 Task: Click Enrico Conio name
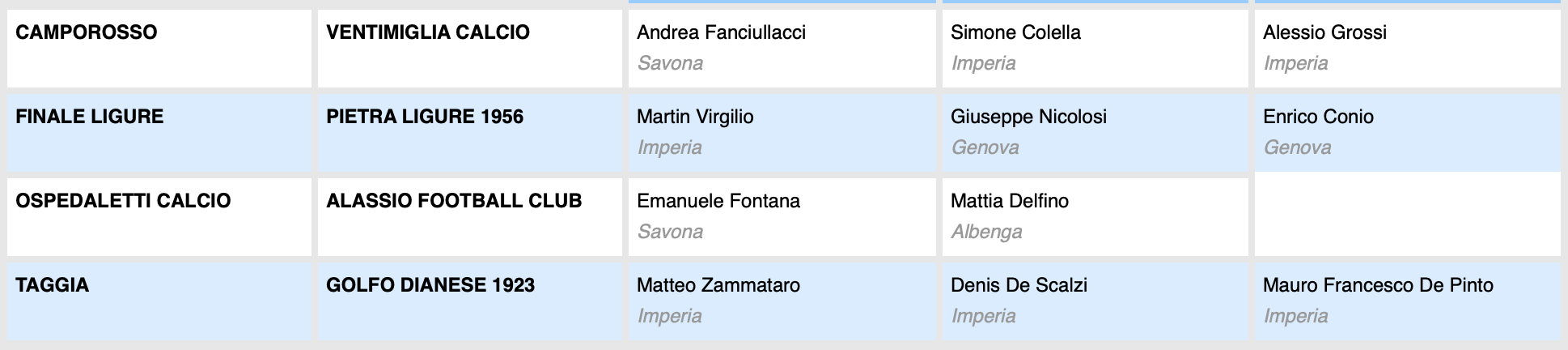(1318, 117)
